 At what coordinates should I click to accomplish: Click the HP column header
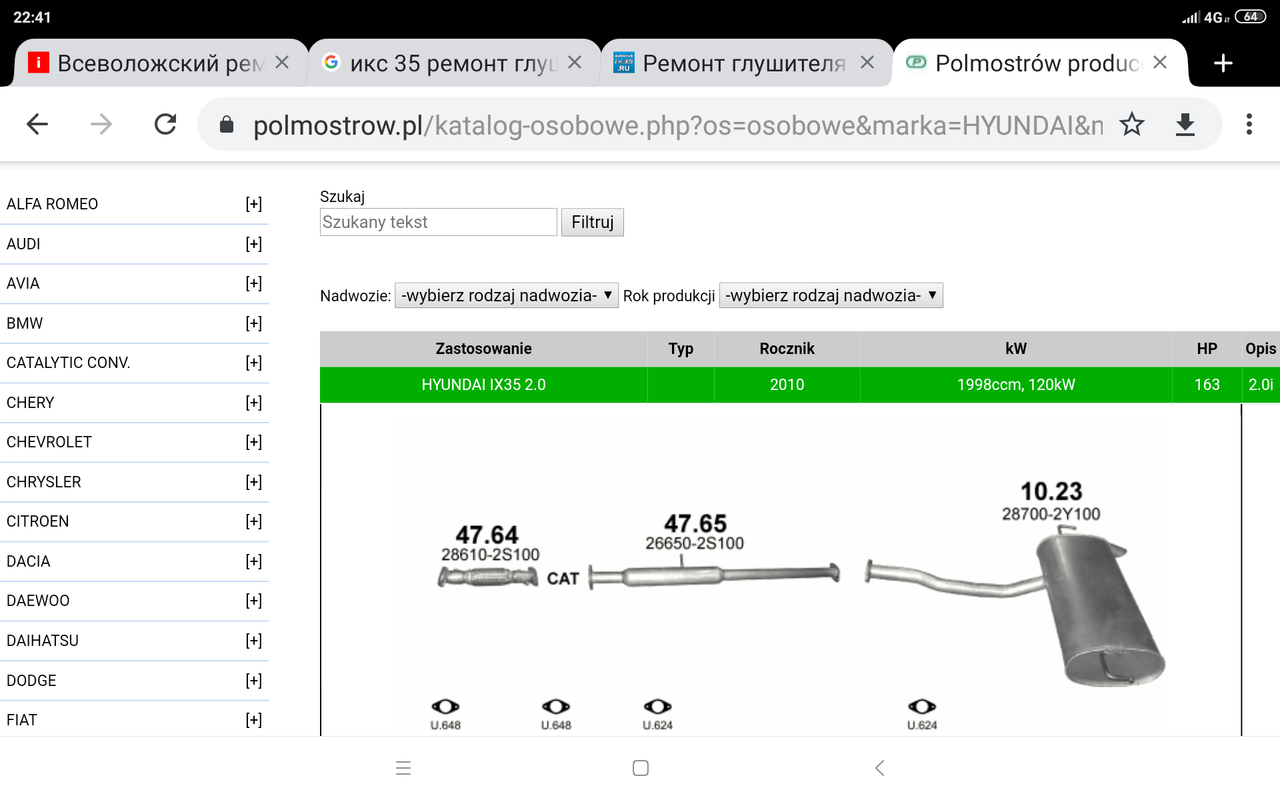click(1207, 349)
